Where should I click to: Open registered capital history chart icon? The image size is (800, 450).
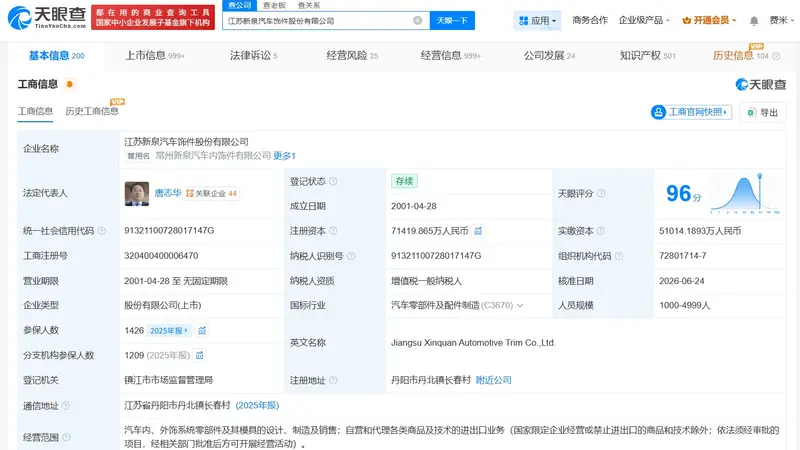pos(478,231)
